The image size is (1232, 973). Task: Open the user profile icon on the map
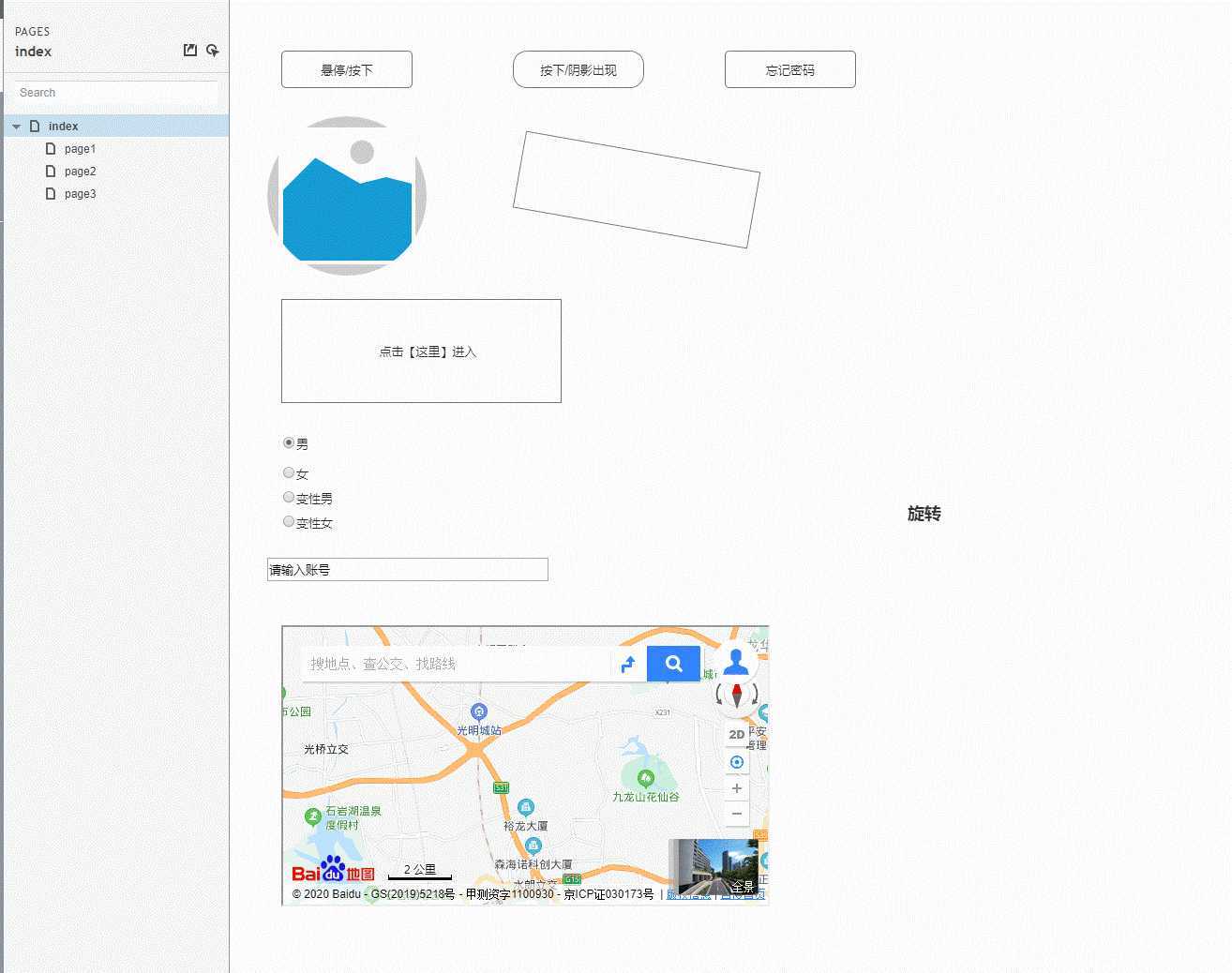(x=736, y=661)
